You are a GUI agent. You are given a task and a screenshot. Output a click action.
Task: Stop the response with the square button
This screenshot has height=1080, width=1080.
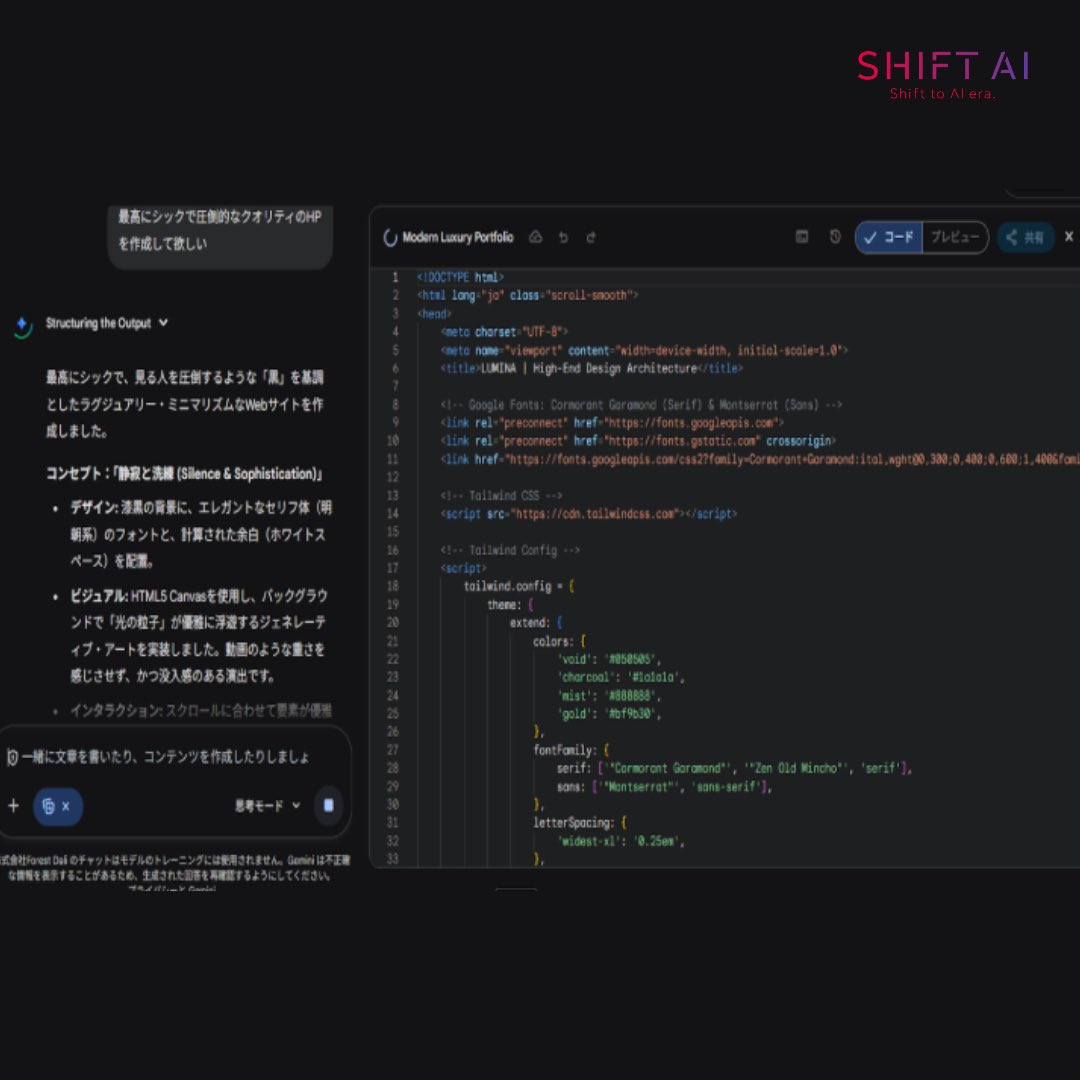click(329, 805)
